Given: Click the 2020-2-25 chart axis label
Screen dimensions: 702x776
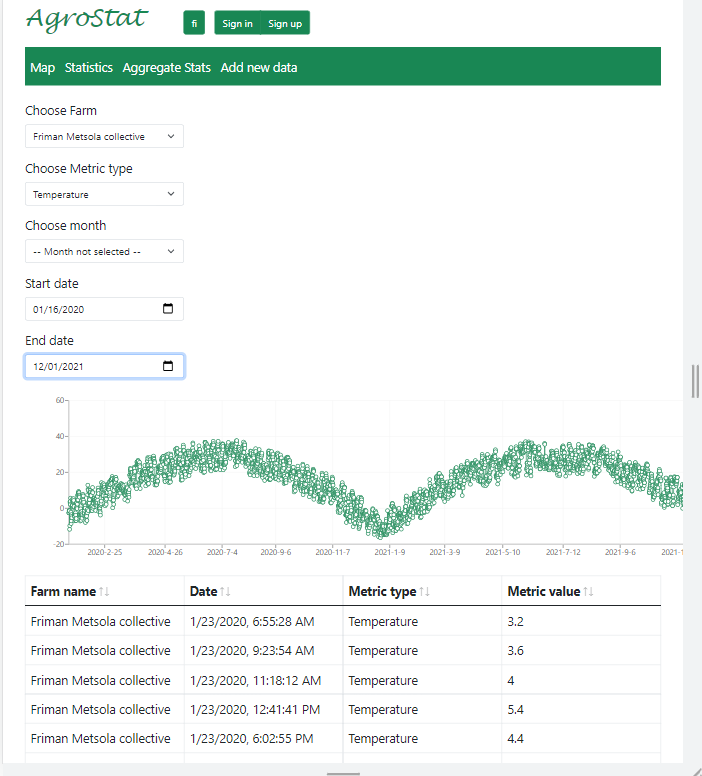Looking at the screenshot, I should 104,552.
